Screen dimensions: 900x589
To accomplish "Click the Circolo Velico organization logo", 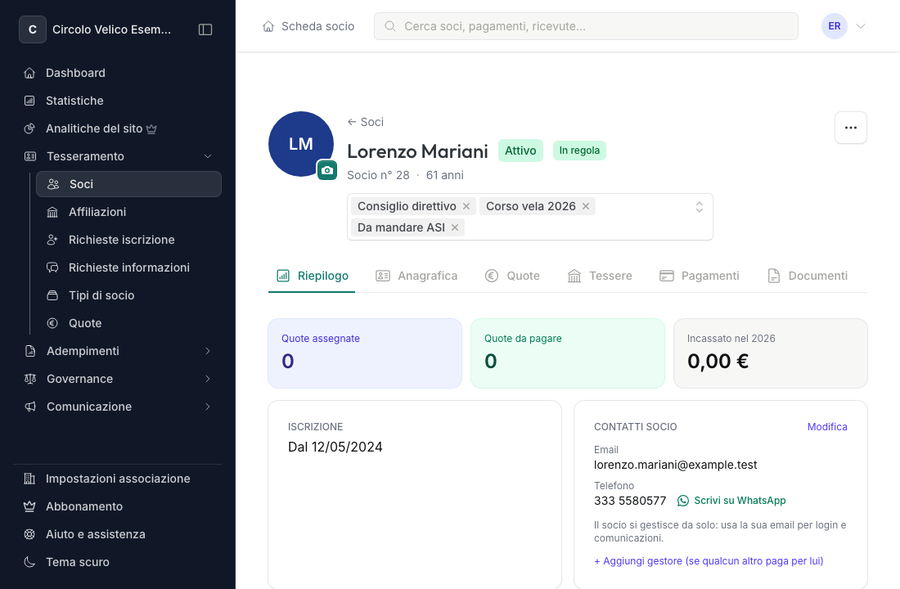I will (x=33, y=29).
